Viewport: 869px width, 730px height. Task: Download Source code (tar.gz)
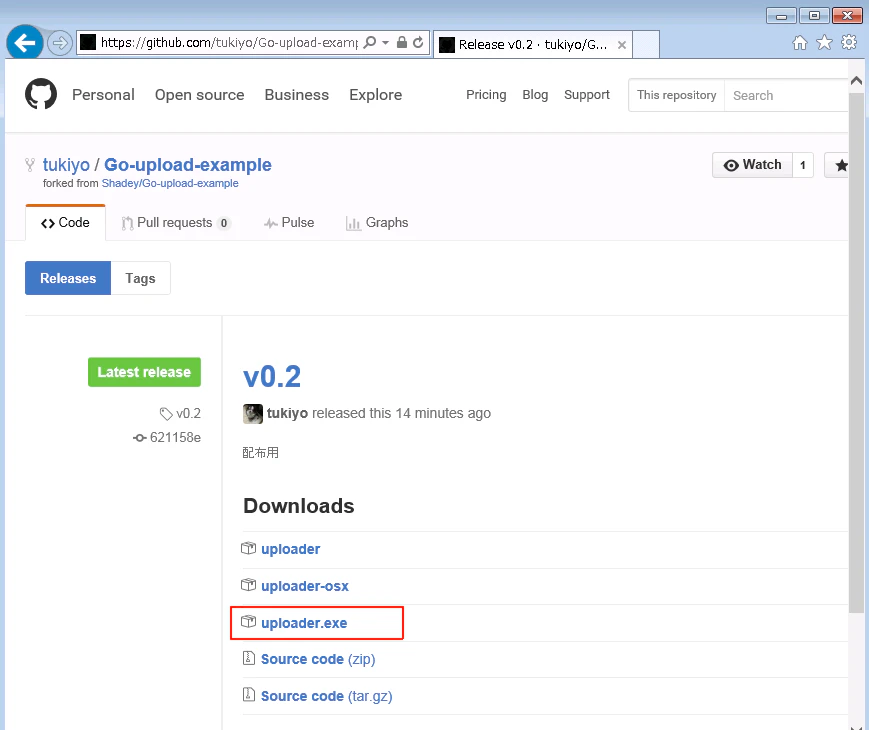pos(326,696)
